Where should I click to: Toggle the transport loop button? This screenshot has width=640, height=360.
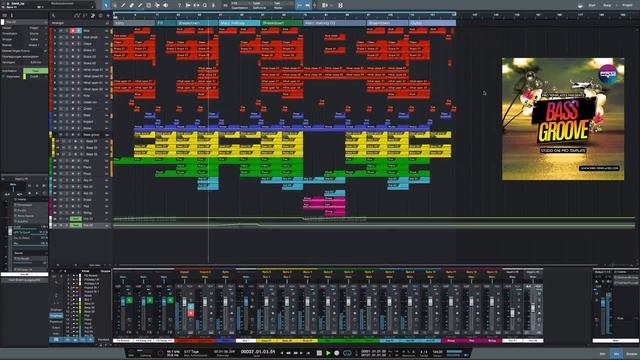[x=347, y=353]
